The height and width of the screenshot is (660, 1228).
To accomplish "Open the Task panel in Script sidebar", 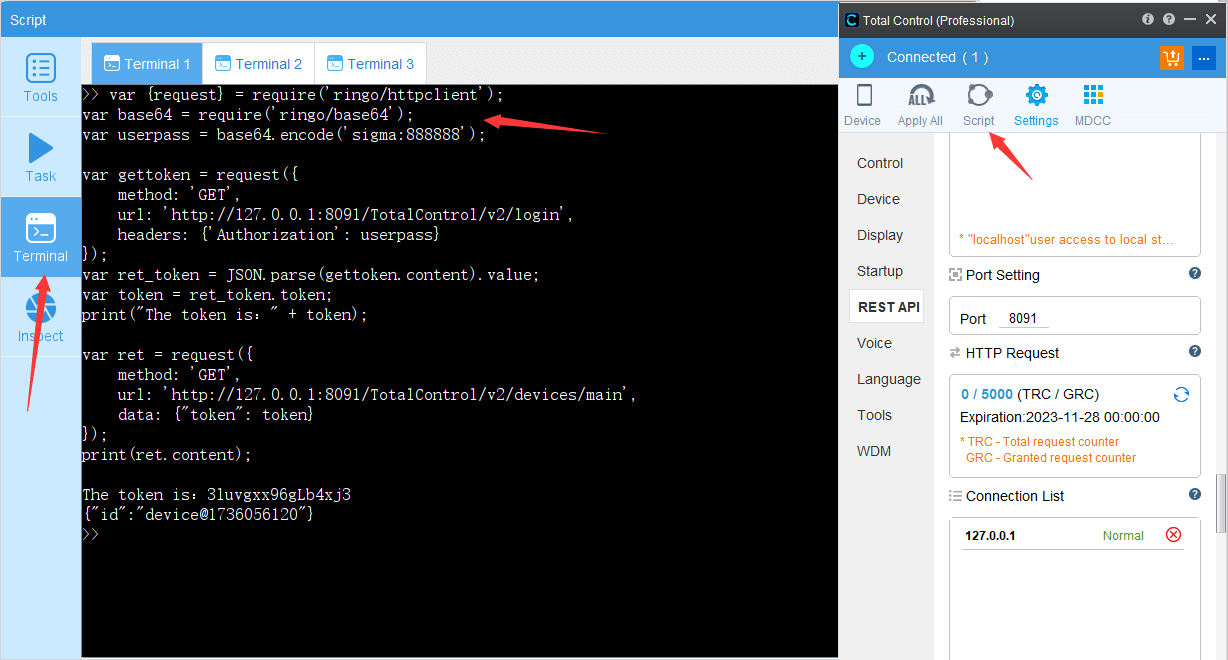I will [41, 157].
